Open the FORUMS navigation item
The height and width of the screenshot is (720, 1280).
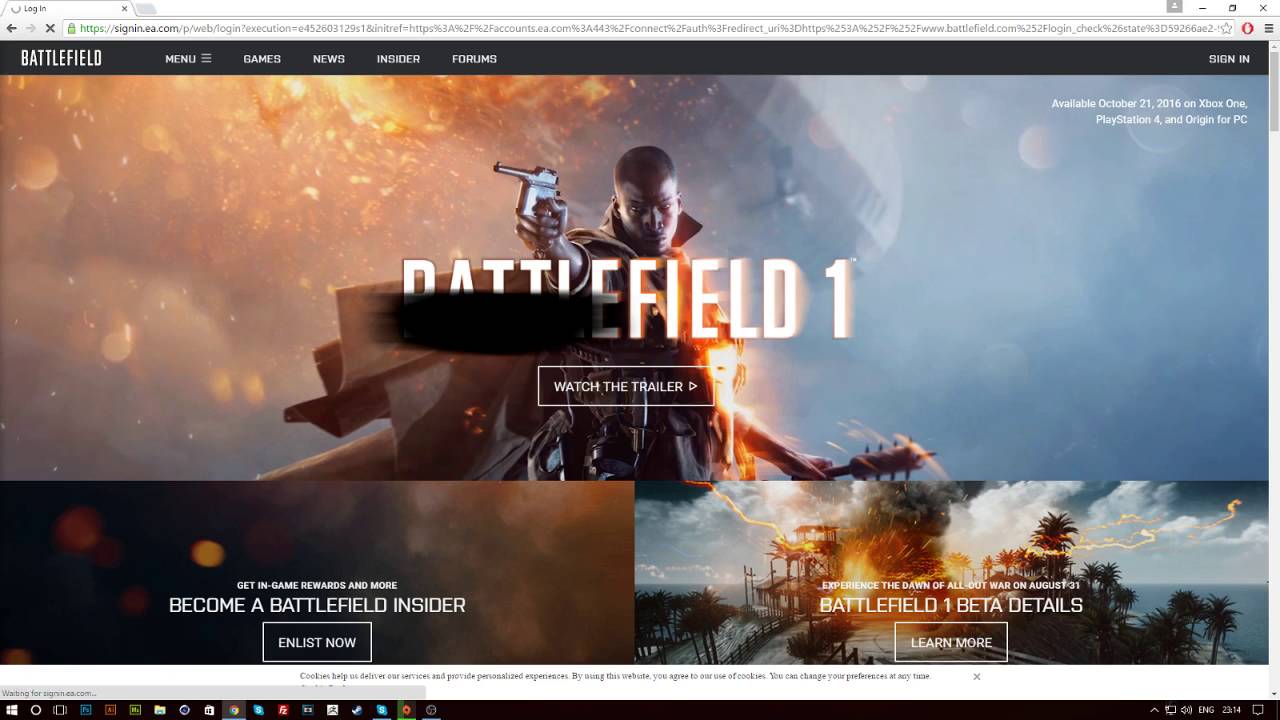(x=474, y=59)
